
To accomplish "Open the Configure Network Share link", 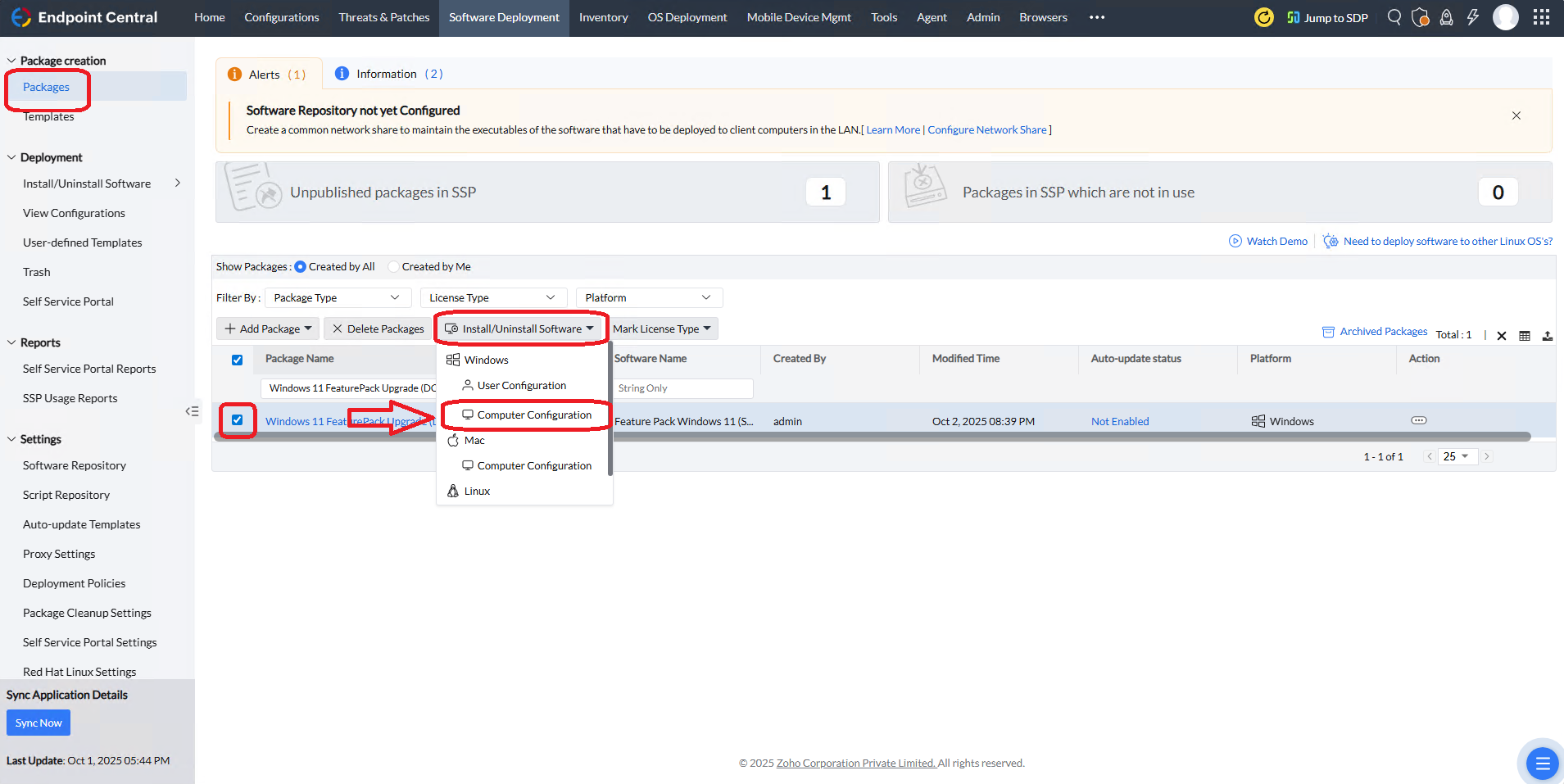I will pos(987,130).
